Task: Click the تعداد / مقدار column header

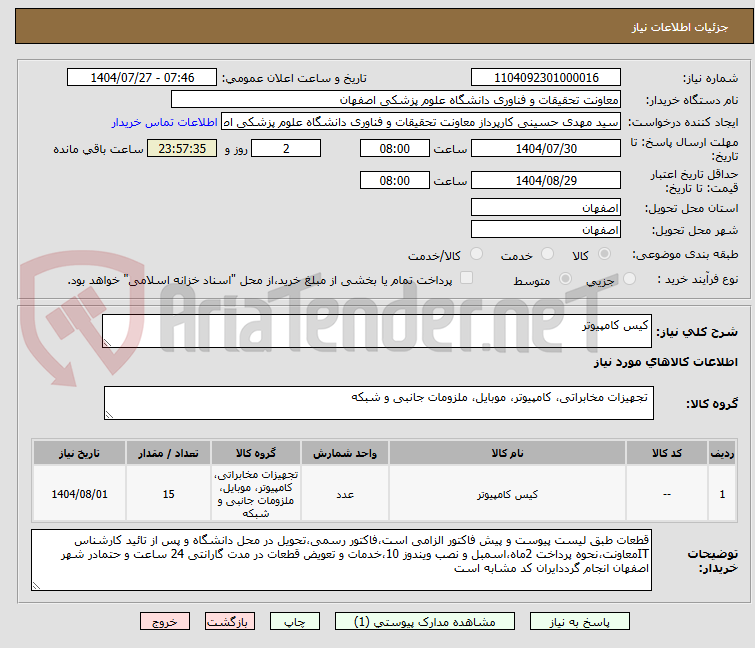Action: [168, 453]
